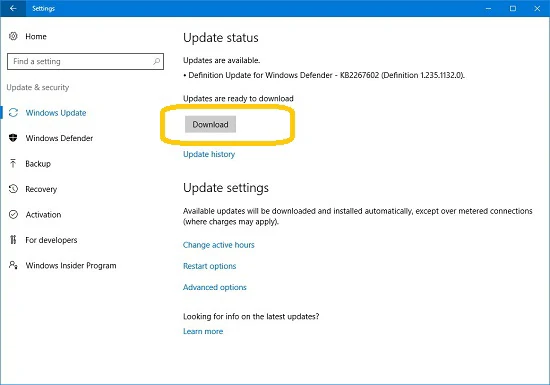Click the Windows Update sync icon
550x385 pixels.
pos(13,113)
